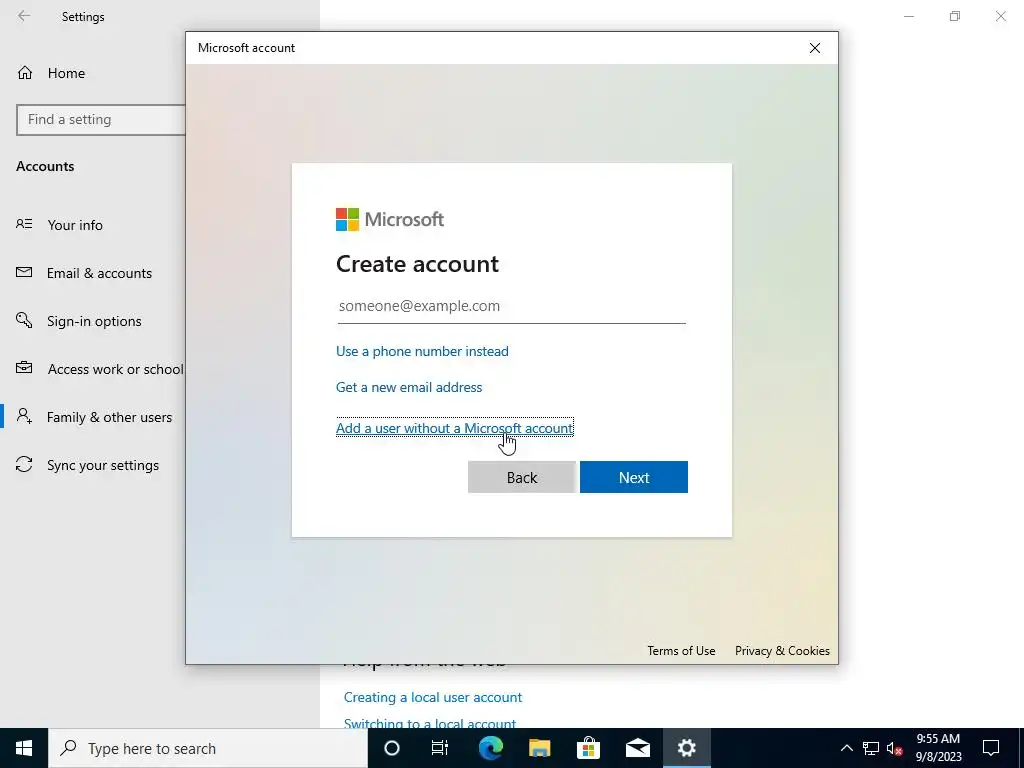Open File Explorer from taskbar
The height and width of the screenshot is (768, 1024).
click(x=539, y=748)
